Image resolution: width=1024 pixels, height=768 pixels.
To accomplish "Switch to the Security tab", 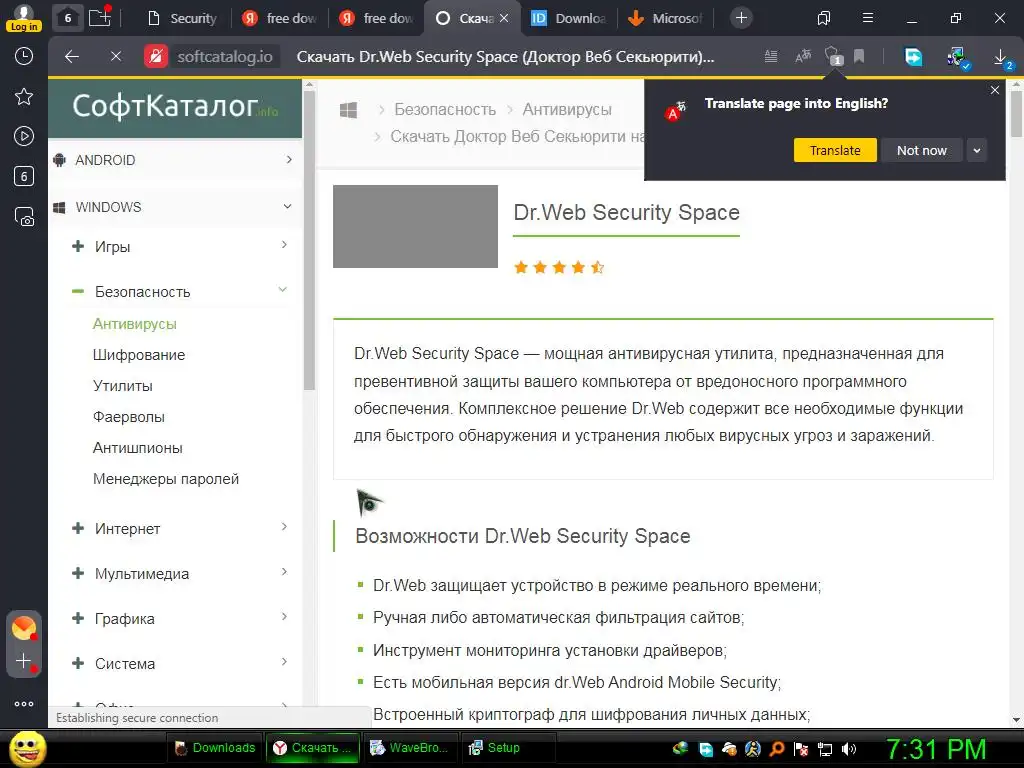I will [x=182, y=18].
